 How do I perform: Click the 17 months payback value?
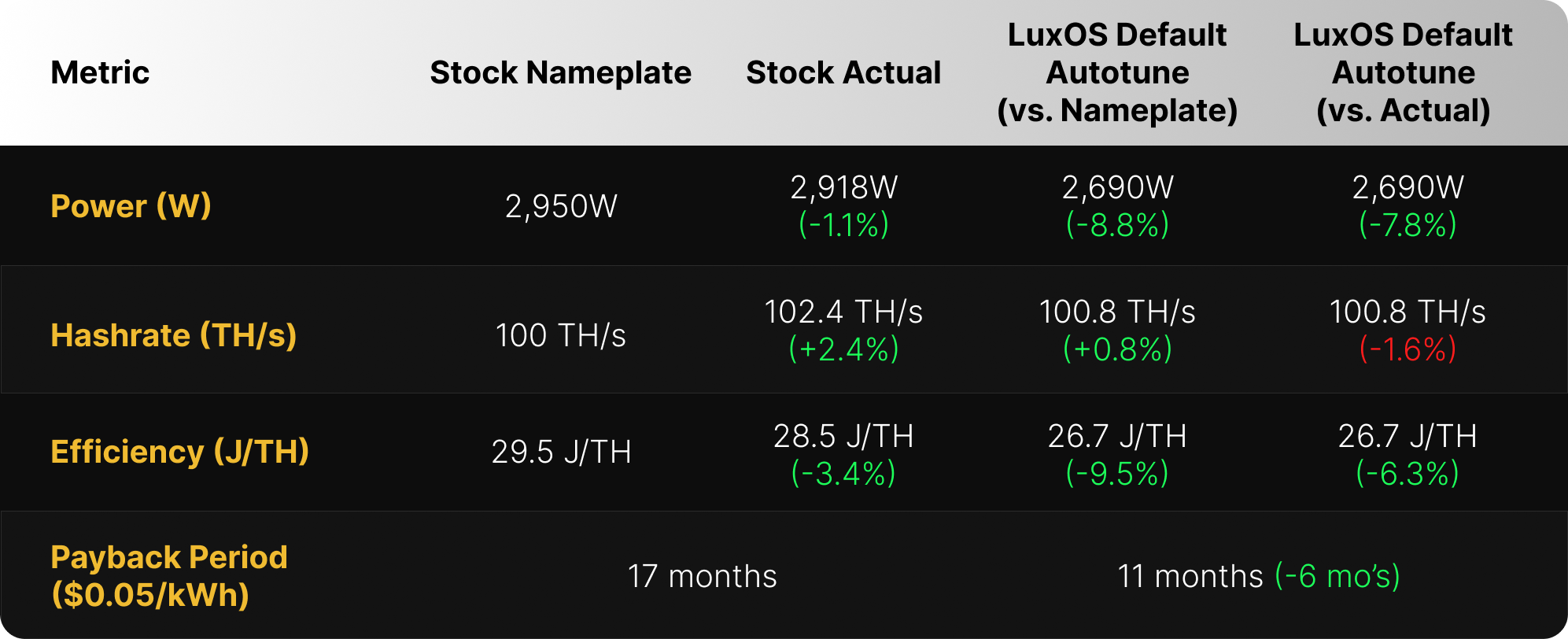702,576
